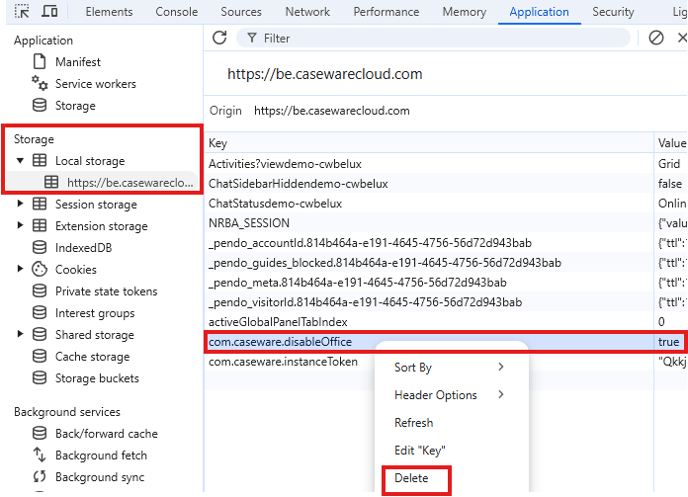Click the Value column header
The width and height of the screenshot is (688, 497).
[x=671, y=143]
